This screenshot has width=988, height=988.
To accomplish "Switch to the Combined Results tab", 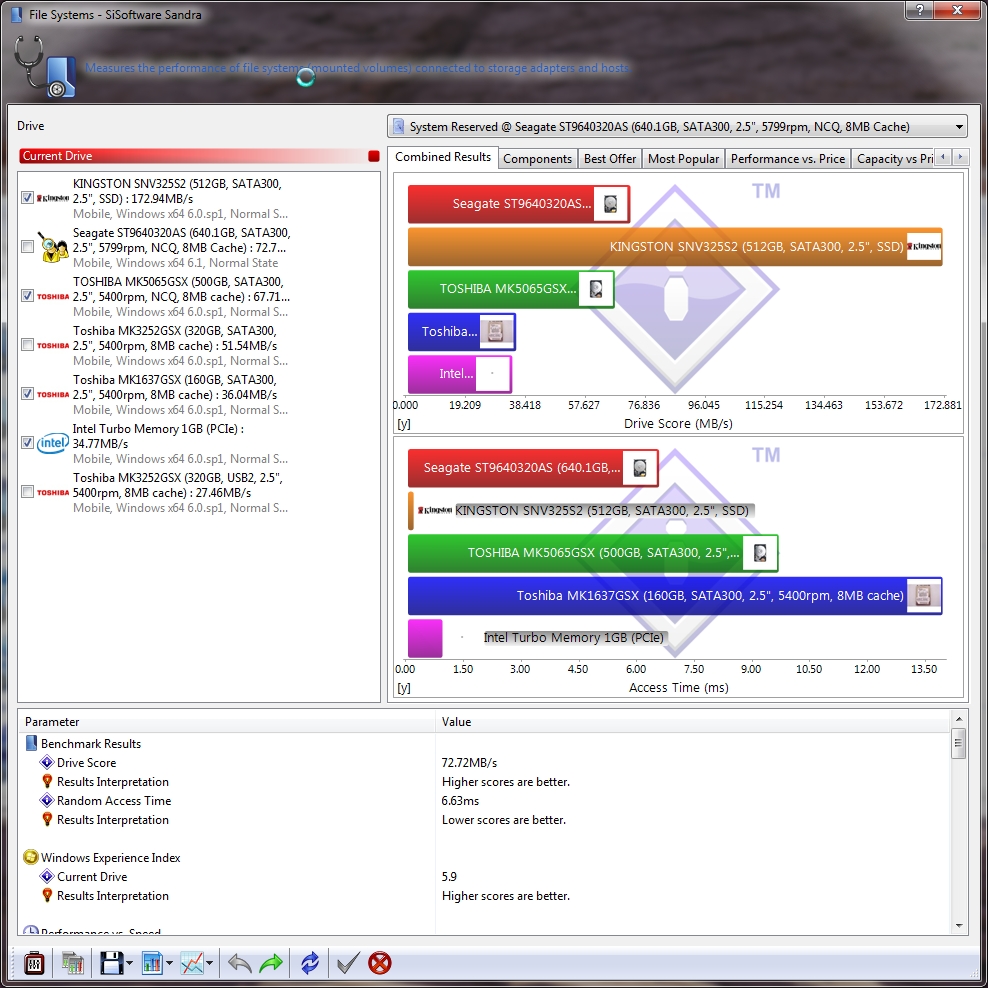I will point(443,157).
